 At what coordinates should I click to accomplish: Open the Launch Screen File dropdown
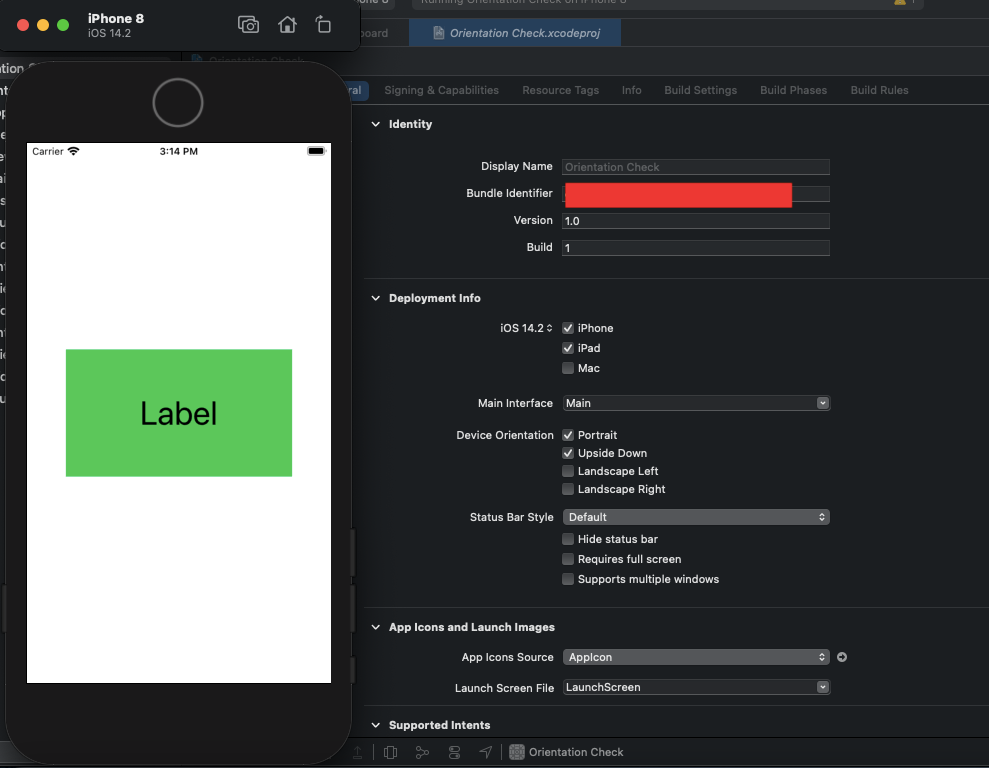click(696, 687)
